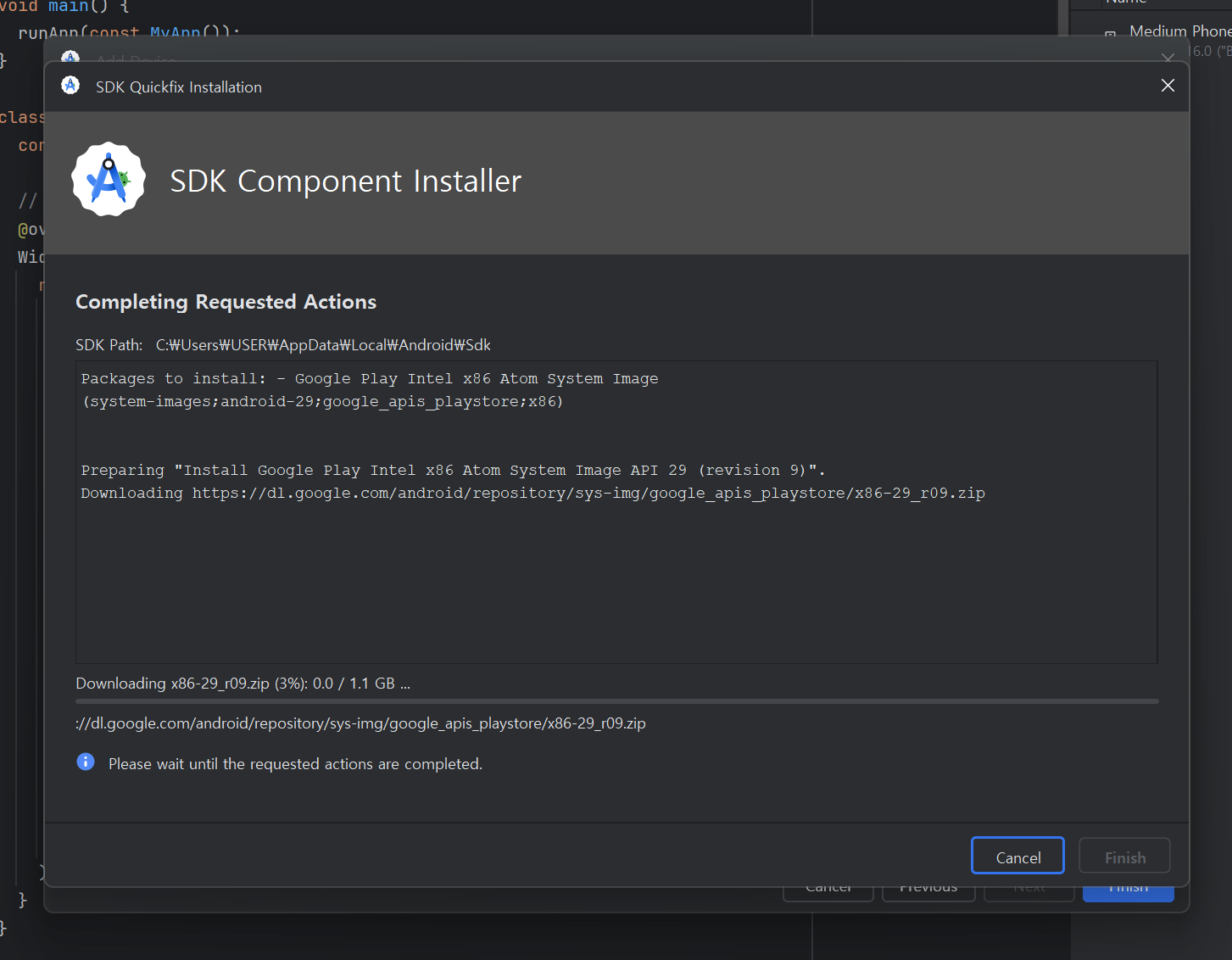
Task: Click the system-images;android-29 package line
Action: (x=322, y=401)
